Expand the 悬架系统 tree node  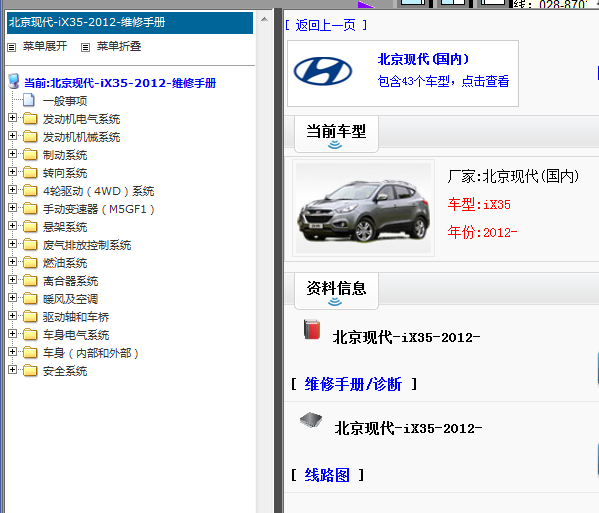click(x=12, y=225)
